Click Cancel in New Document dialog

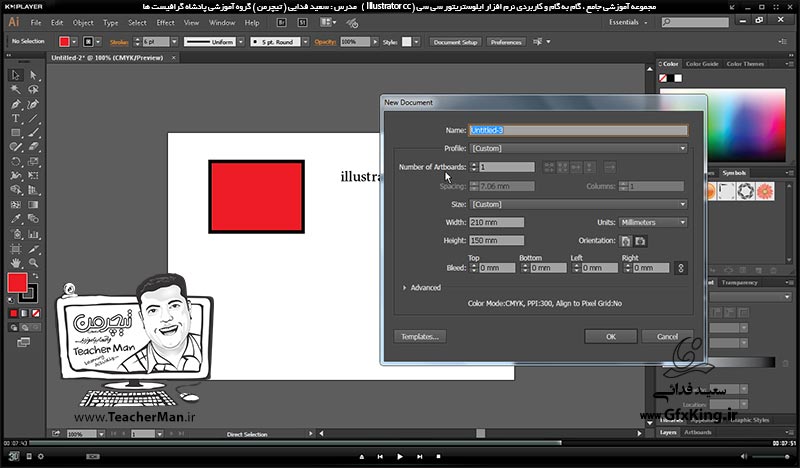click(667, 337)
